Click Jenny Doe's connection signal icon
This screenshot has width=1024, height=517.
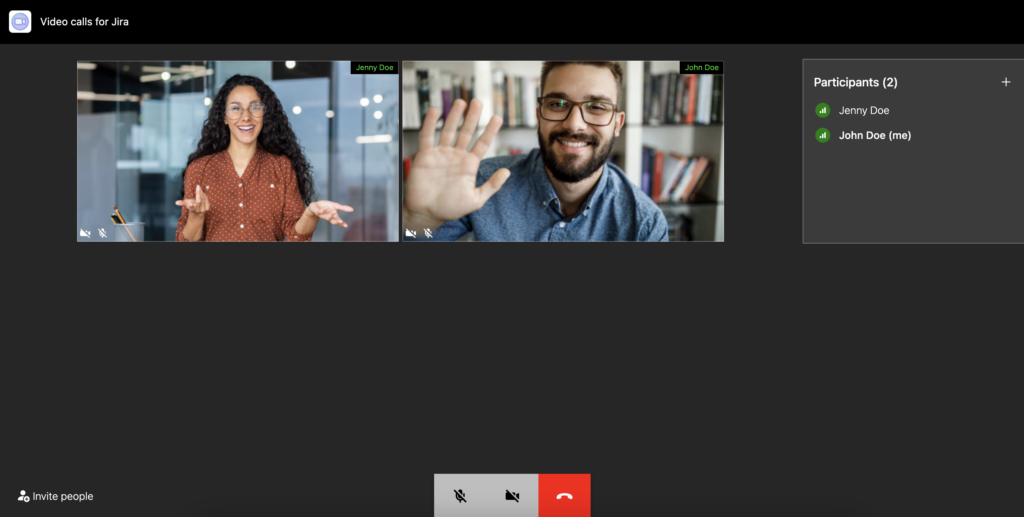click(822, 110)
